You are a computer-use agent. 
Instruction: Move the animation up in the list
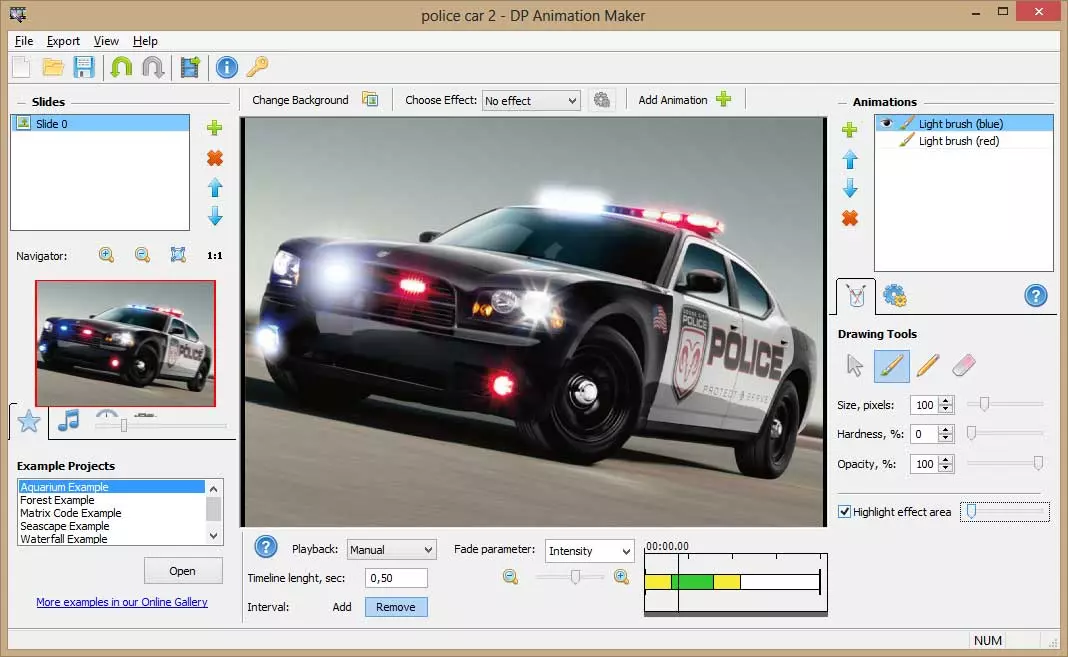[x=849, y=159]
